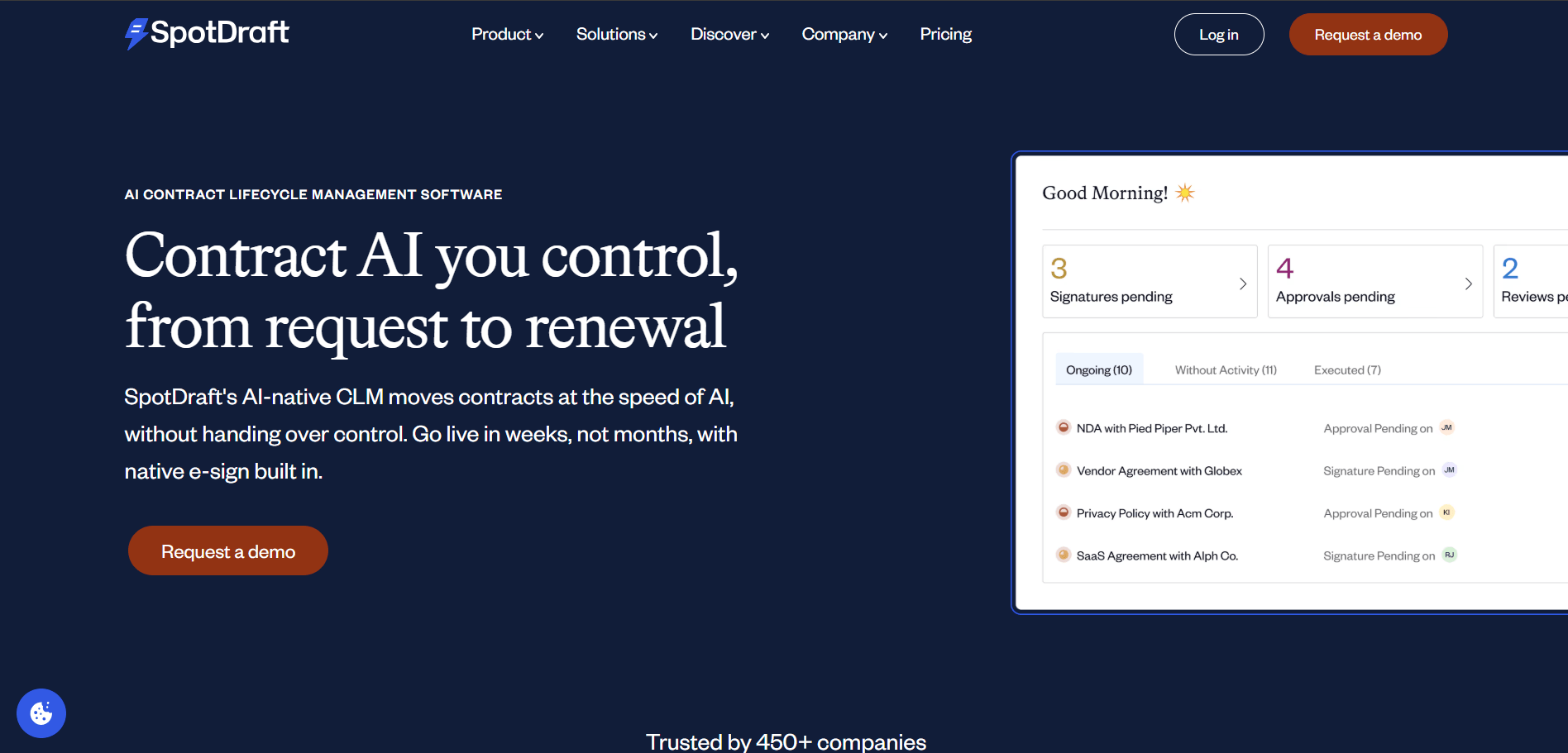
Task: Open Vendor Agreement with Globex
Action: point(1159,470)
